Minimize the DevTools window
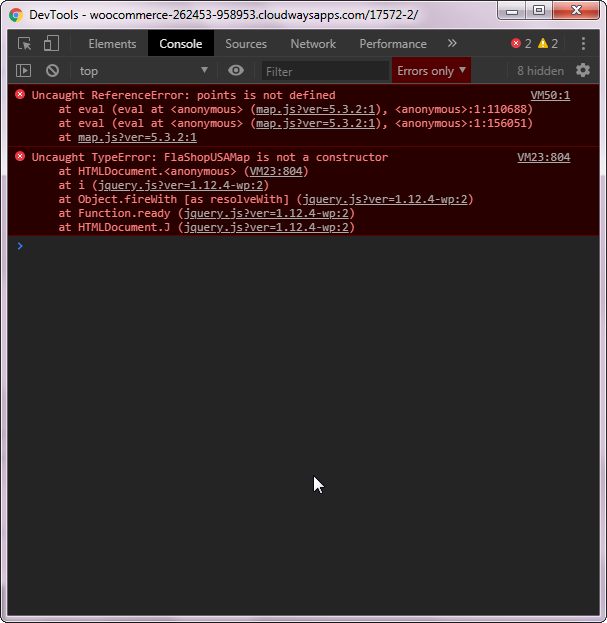Screen dimensions: 607x623 click(512, 10)
